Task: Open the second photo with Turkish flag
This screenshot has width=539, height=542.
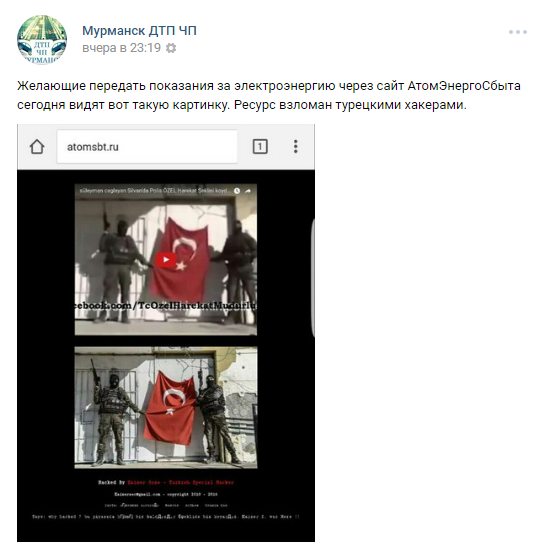Action: click(x=166, y=408)
